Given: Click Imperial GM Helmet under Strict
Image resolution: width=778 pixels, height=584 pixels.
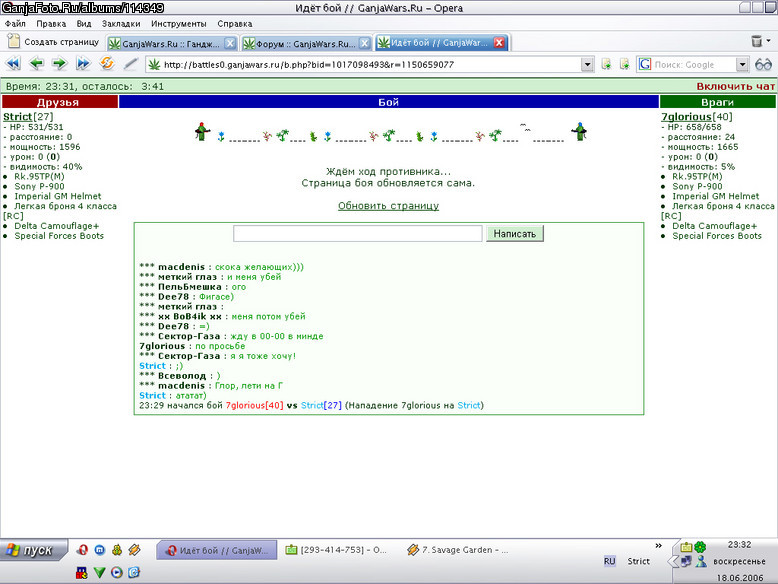Looking at the screenshot, I should click(x=58, y=196).
